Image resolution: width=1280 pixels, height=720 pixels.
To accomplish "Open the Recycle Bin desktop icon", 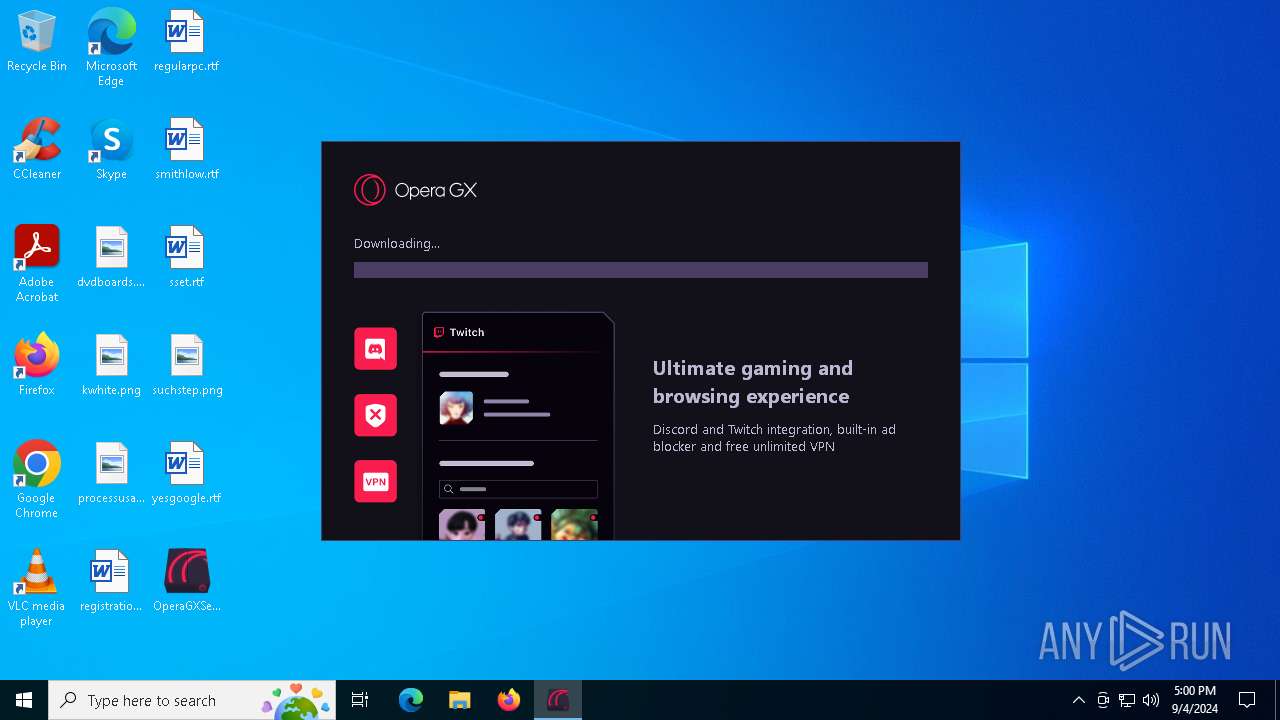I will click(x=37, y=42).
